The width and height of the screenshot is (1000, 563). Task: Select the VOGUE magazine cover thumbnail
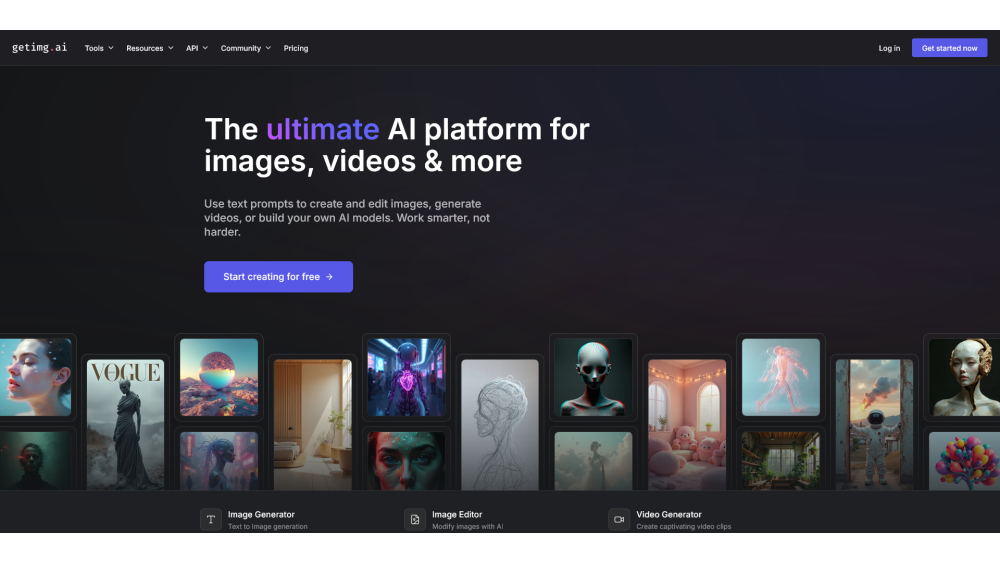125,425
